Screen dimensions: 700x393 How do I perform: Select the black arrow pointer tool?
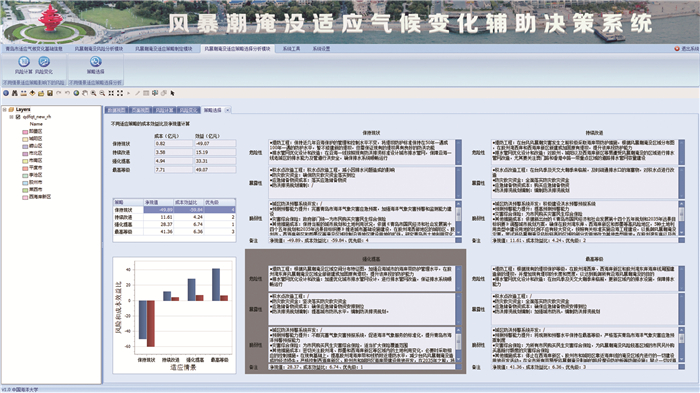[x=172, y=93]
